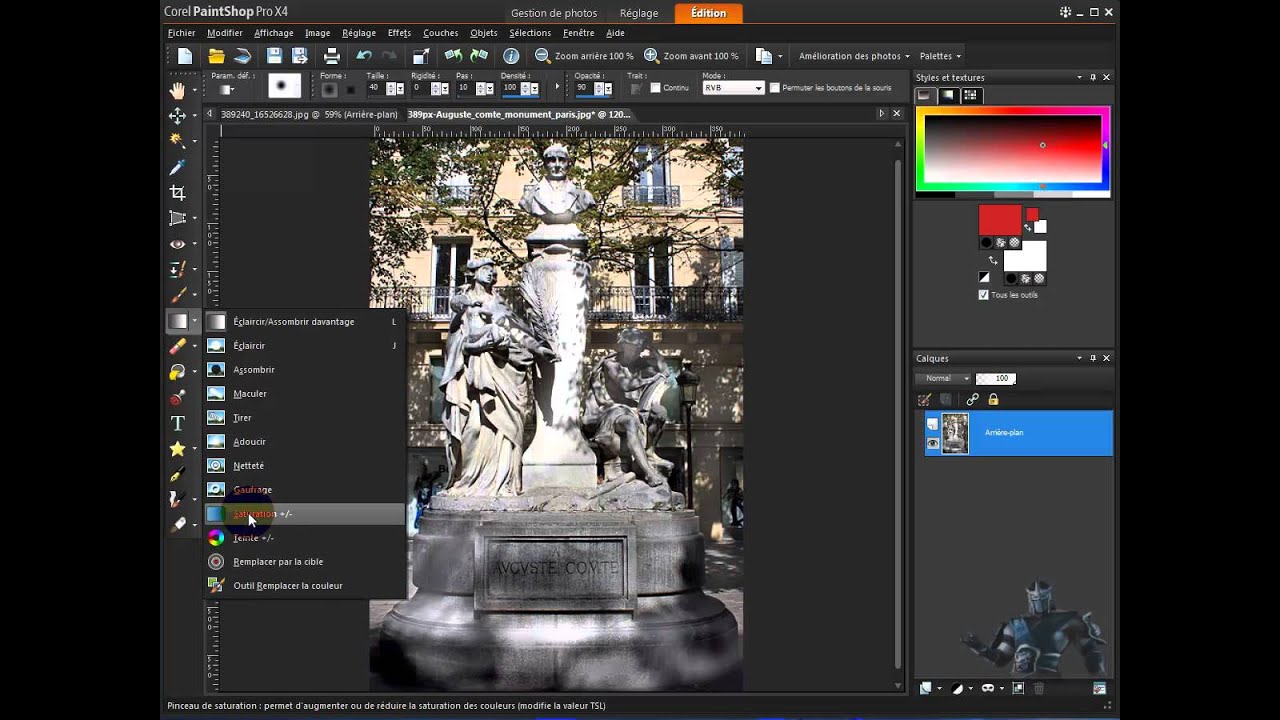The width and height of the screenshot is (1280, 720).
Task: Select the round brush shape
Action: click(329, 89)
